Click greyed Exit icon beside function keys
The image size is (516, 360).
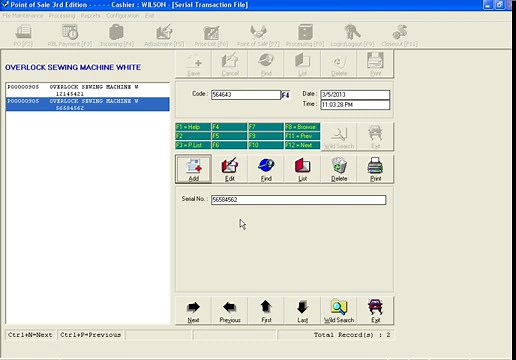375,137
